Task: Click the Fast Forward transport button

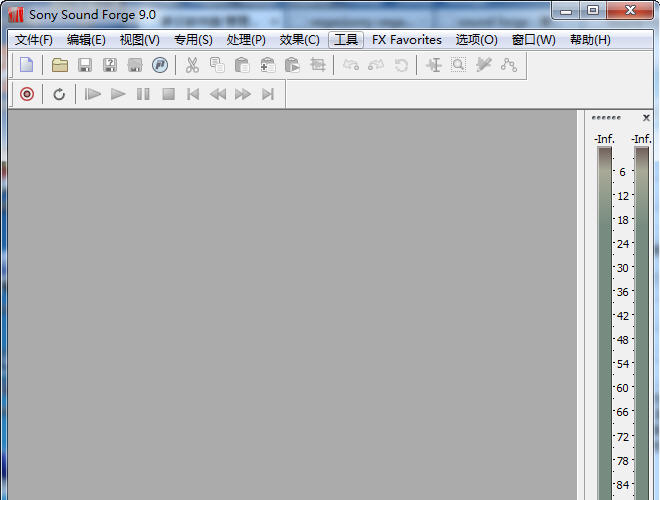Action: tap(243, 94)
